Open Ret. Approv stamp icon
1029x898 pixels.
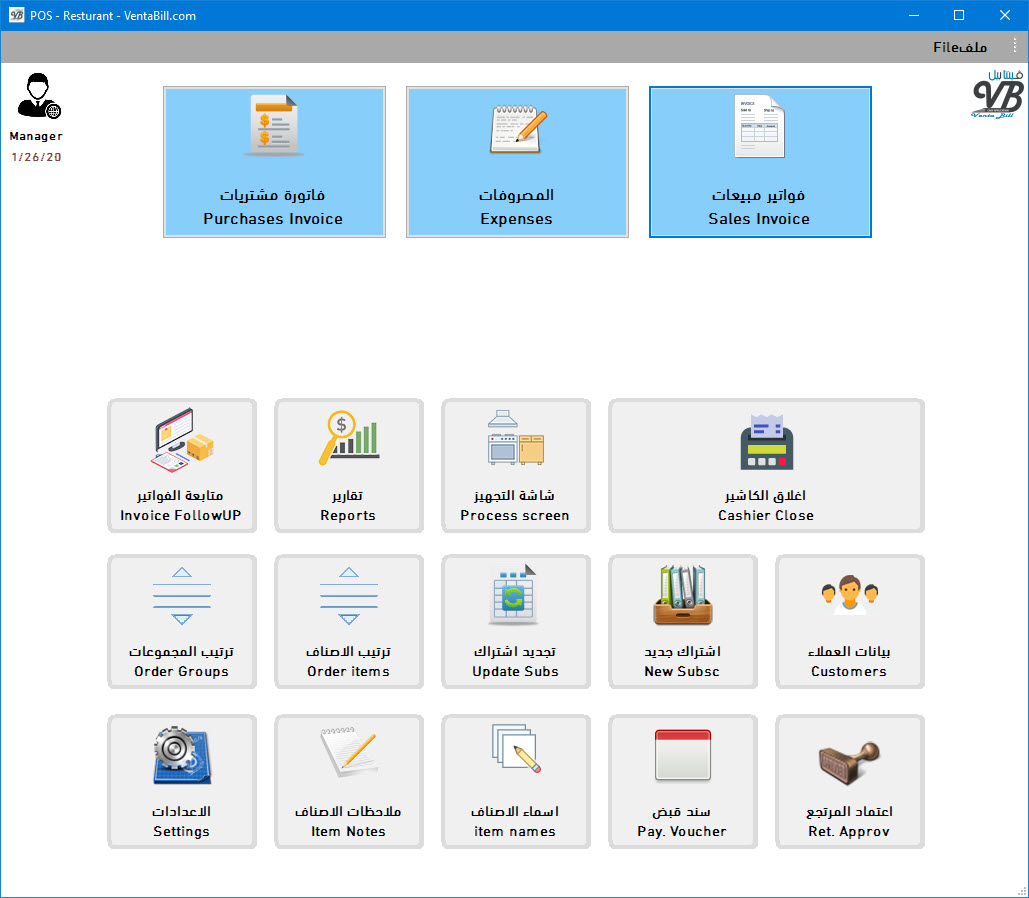849,763
